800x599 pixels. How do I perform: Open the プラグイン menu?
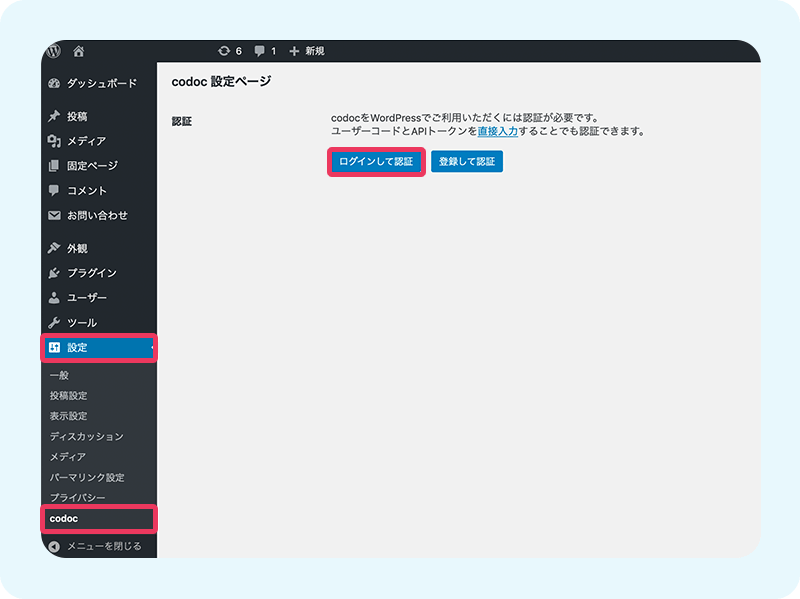tap(92, 273)
